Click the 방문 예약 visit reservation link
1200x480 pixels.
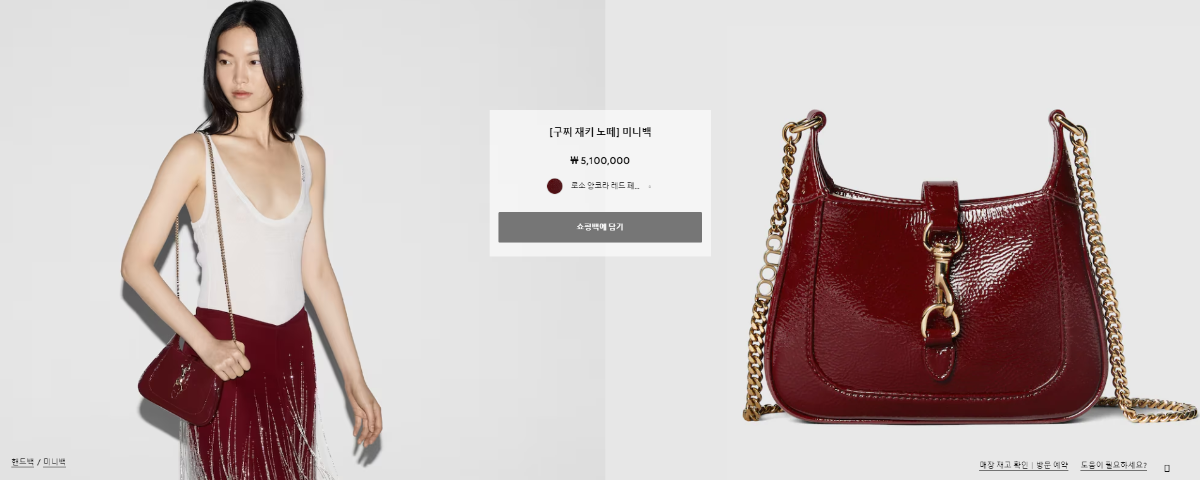click(1051, 465)
